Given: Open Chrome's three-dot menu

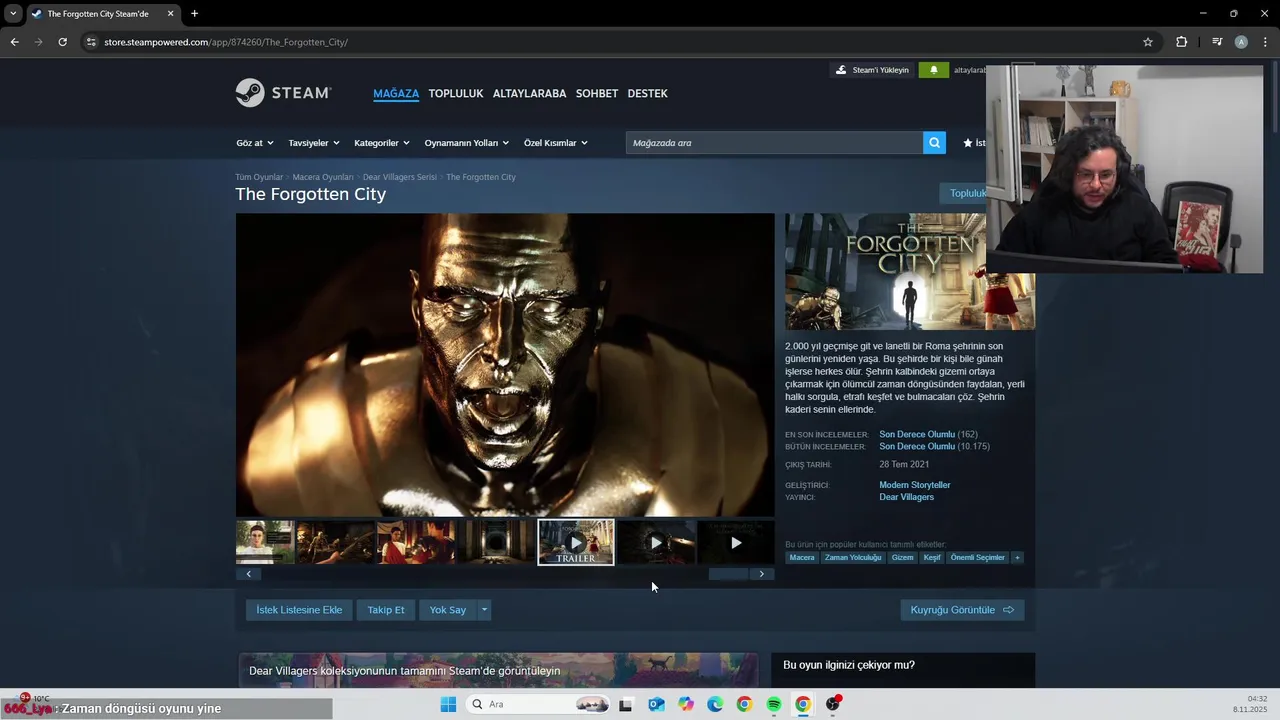Looking at the screenshot, I should click(x=1266, y=42).
